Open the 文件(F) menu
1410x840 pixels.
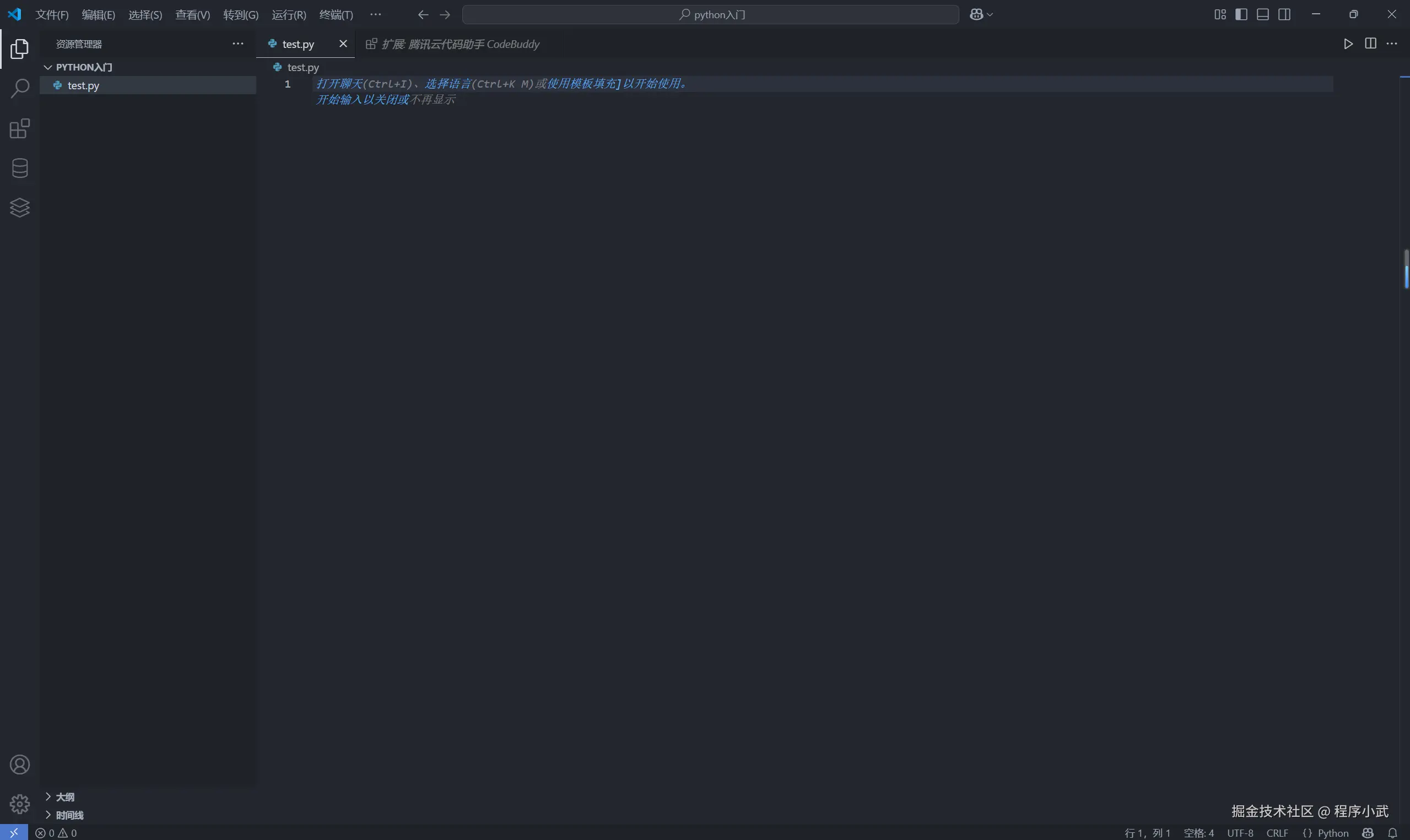point(51,15)
